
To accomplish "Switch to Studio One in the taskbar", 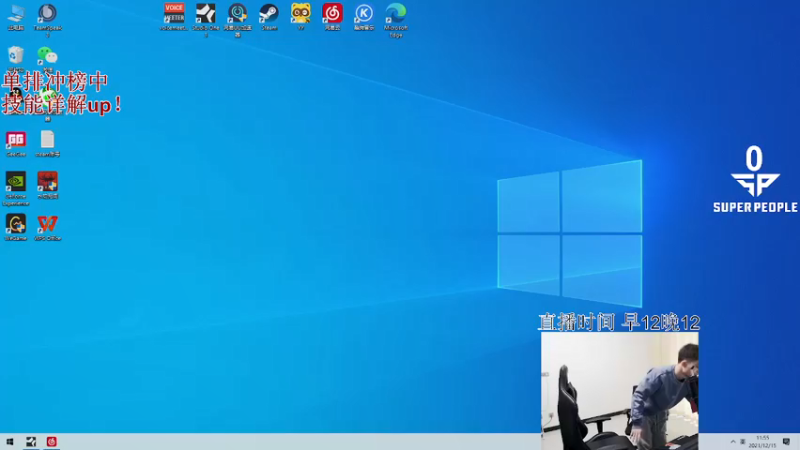I will 31,441.
